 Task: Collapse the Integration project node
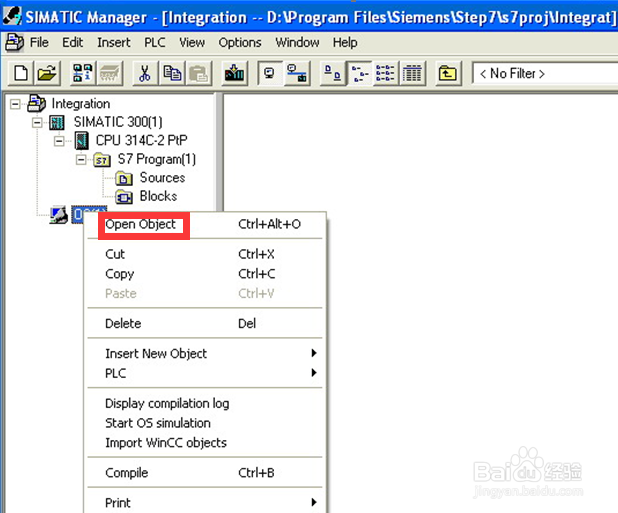pyautogui.click(x=15, y=104)
